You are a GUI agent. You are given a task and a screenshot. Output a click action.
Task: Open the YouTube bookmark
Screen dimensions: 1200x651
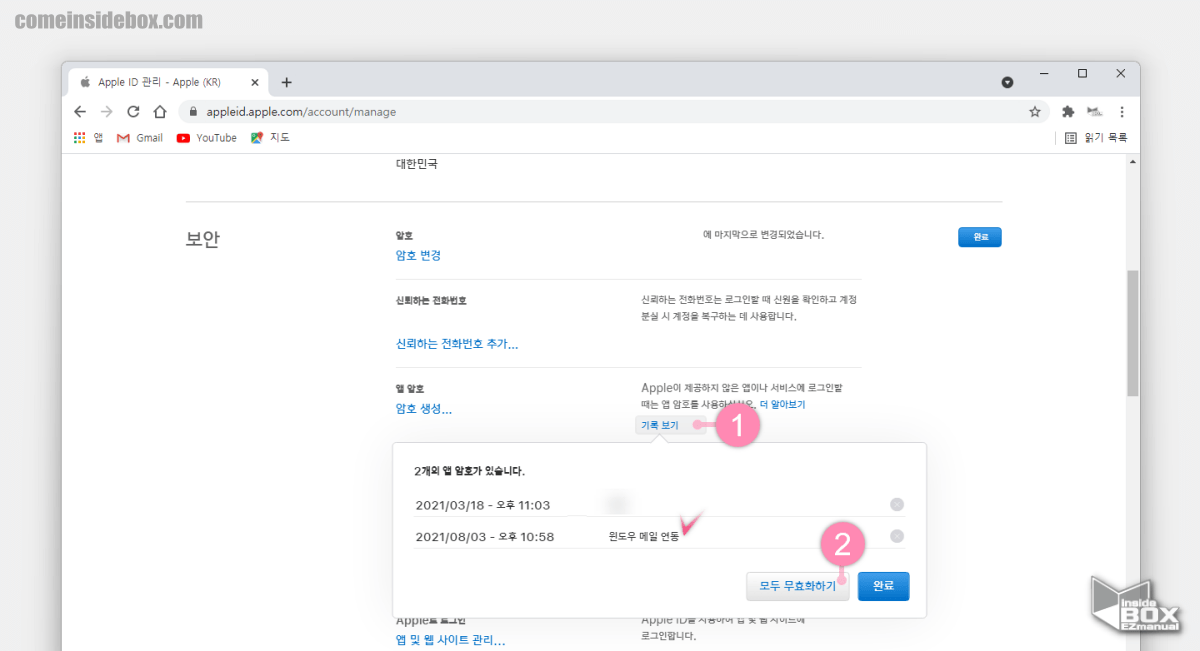(x=207, y=138)
